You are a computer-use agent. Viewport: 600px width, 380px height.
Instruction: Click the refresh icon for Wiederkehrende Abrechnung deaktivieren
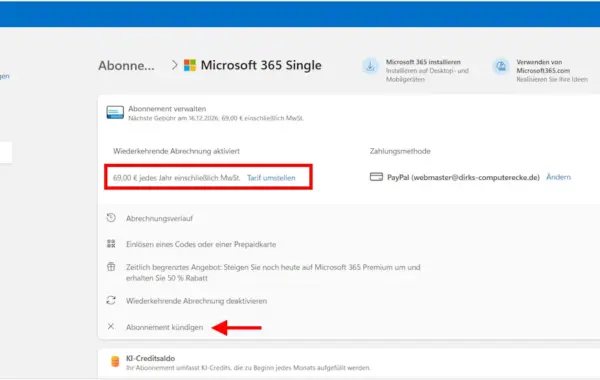[x=111, y=300]
